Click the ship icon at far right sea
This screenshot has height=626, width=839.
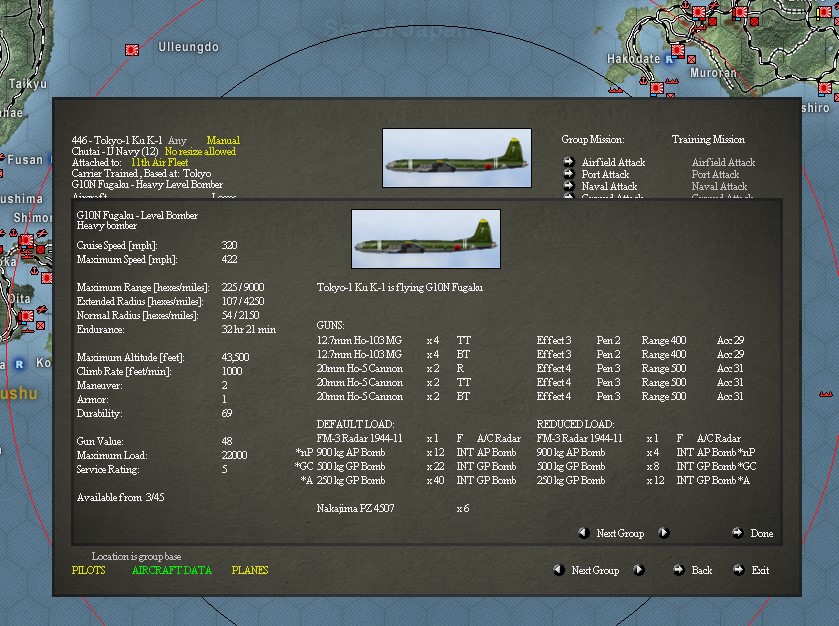[826, 394]
